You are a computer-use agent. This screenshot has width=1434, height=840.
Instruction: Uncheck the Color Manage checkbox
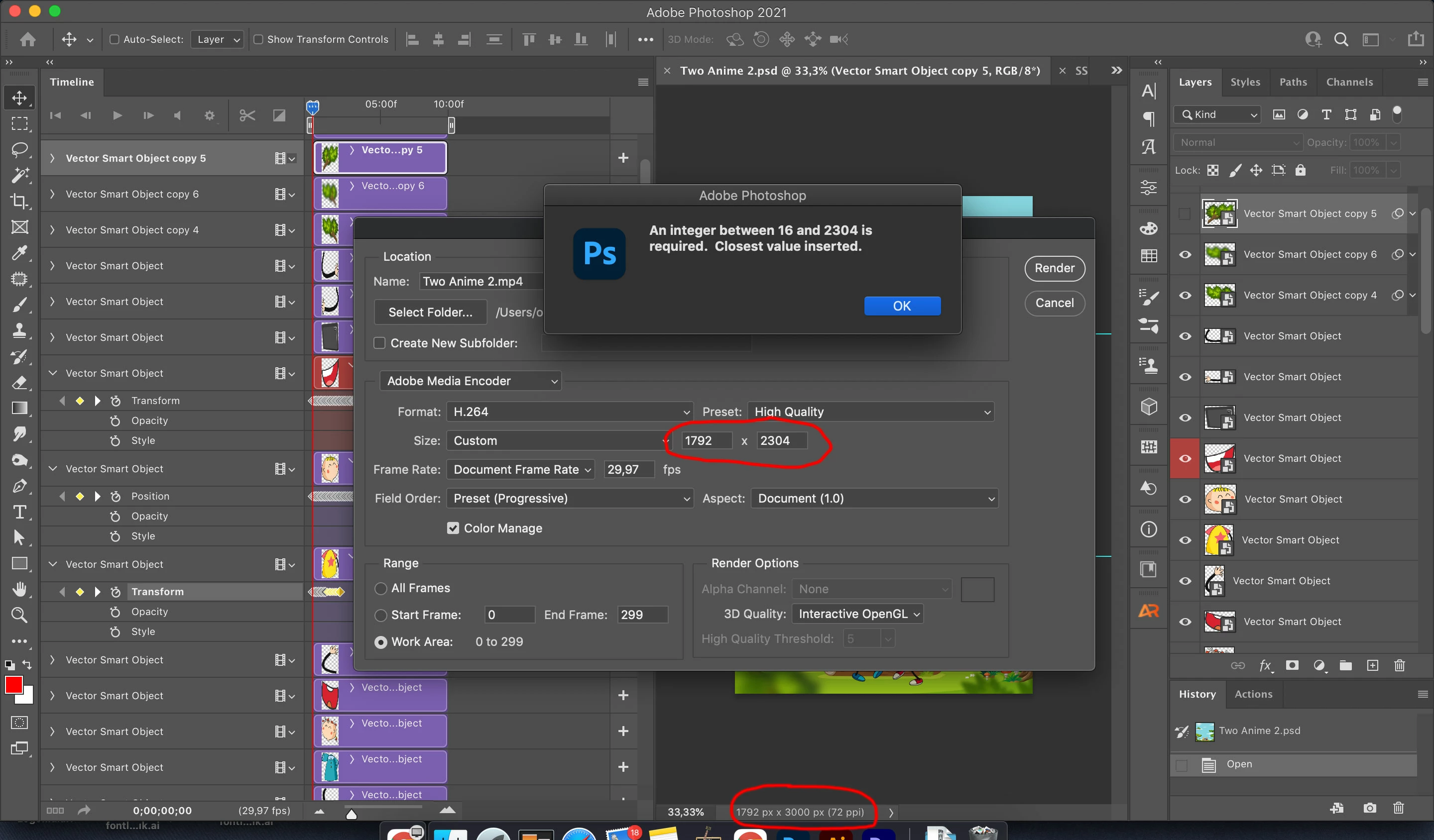coord(453,528)
